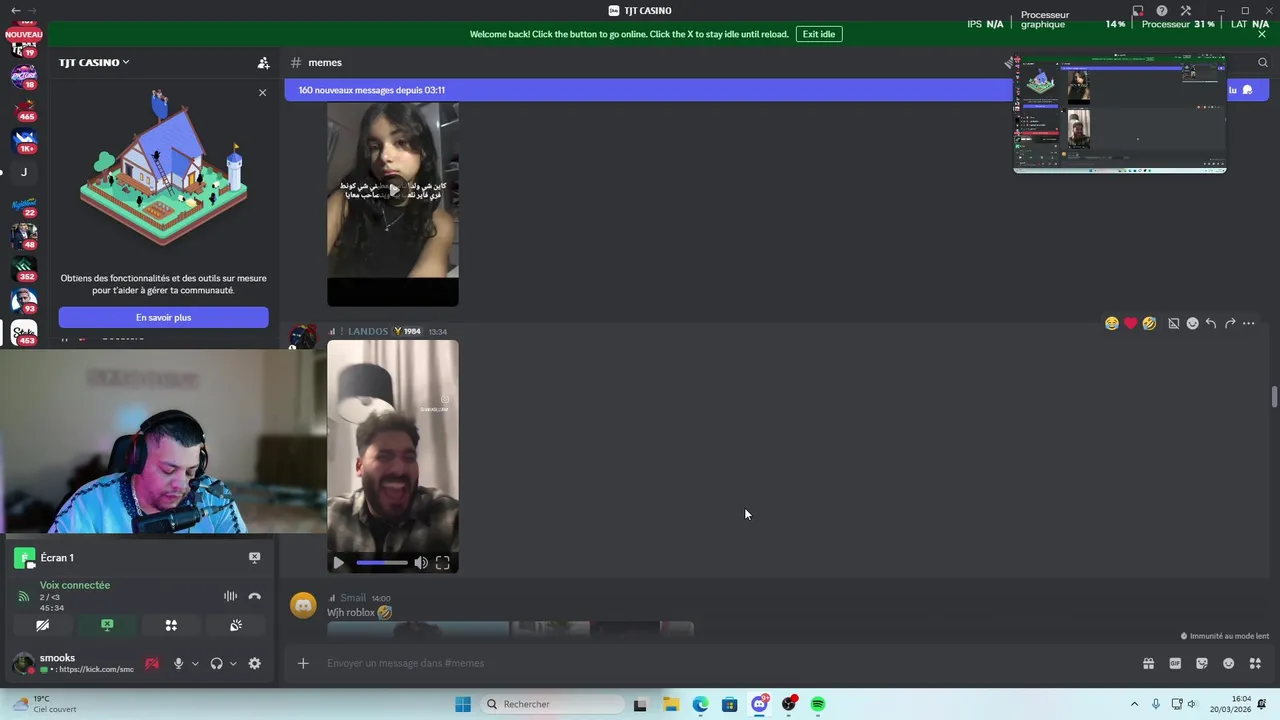Image resolution: width=1280 pixels, height=720 pixels.
Task: Open the apps launcher in message bar
Action: click(x=1256, y=663)
